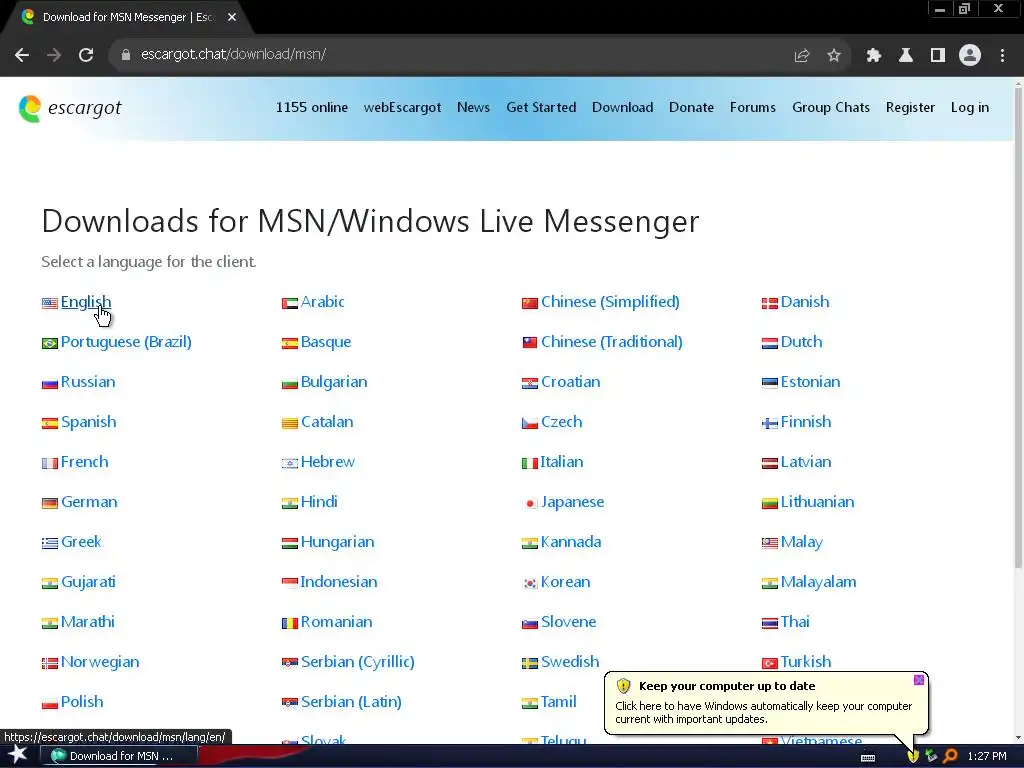Click Log in at top right
The height and width of the screenshot is (768, 1024).
[x=970, y=108]
